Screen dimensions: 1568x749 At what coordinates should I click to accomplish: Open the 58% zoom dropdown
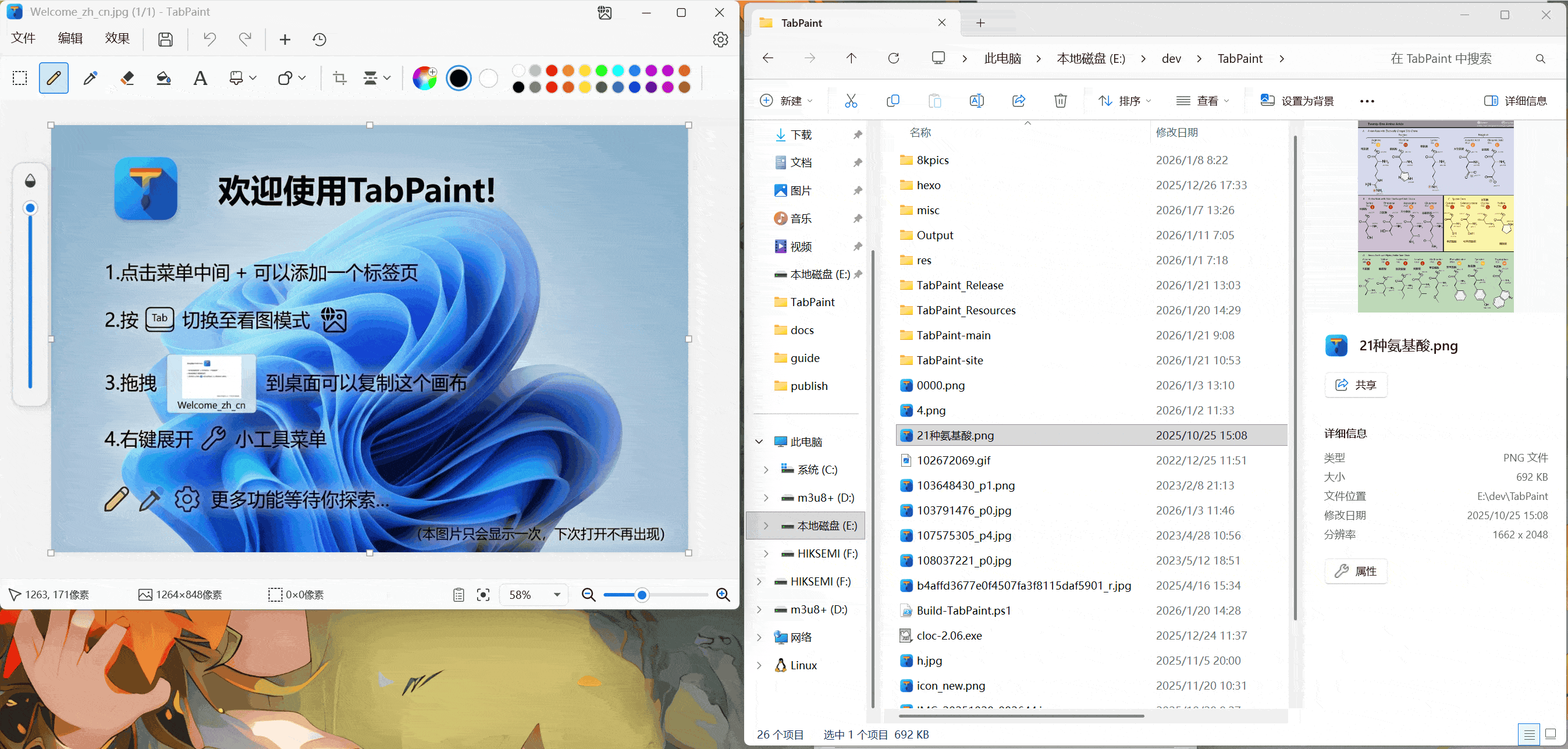tap(556, 595)
